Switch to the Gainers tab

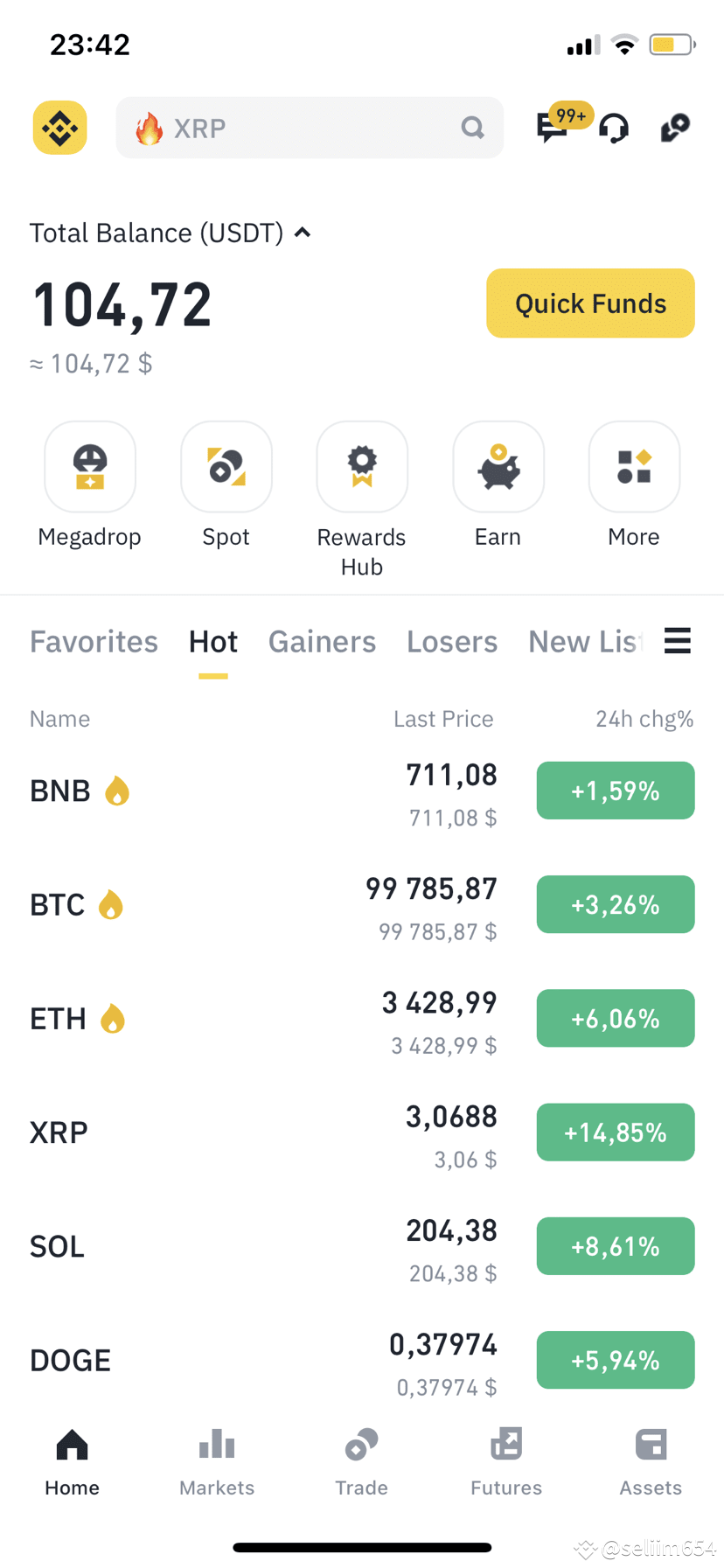point(322,642)
